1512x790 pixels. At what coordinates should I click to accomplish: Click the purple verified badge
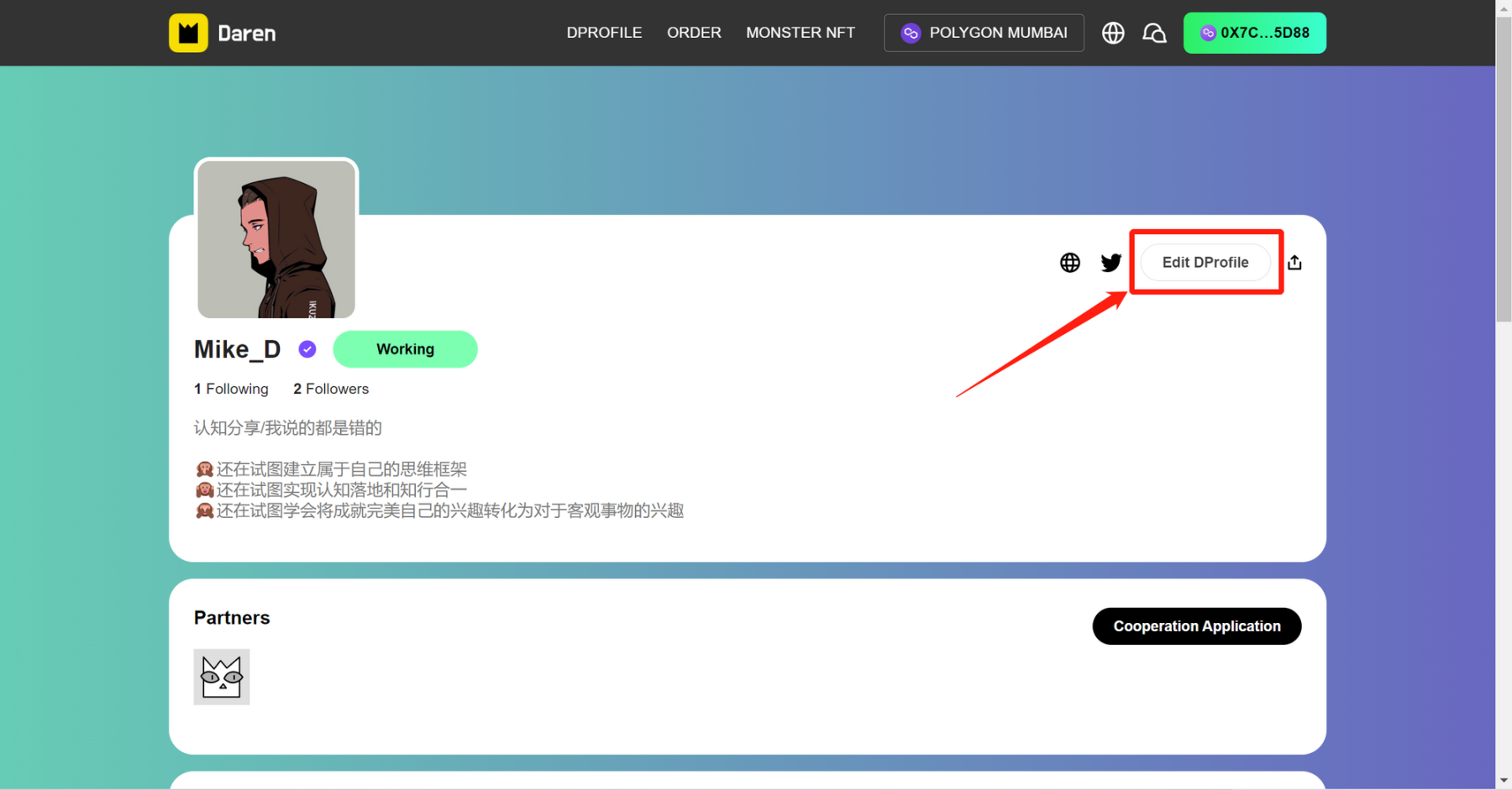(307, 349)
